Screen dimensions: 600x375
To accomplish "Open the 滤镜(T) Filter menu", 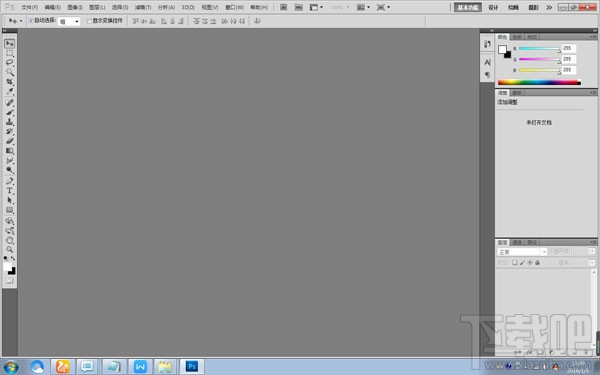I will (143, 7).
